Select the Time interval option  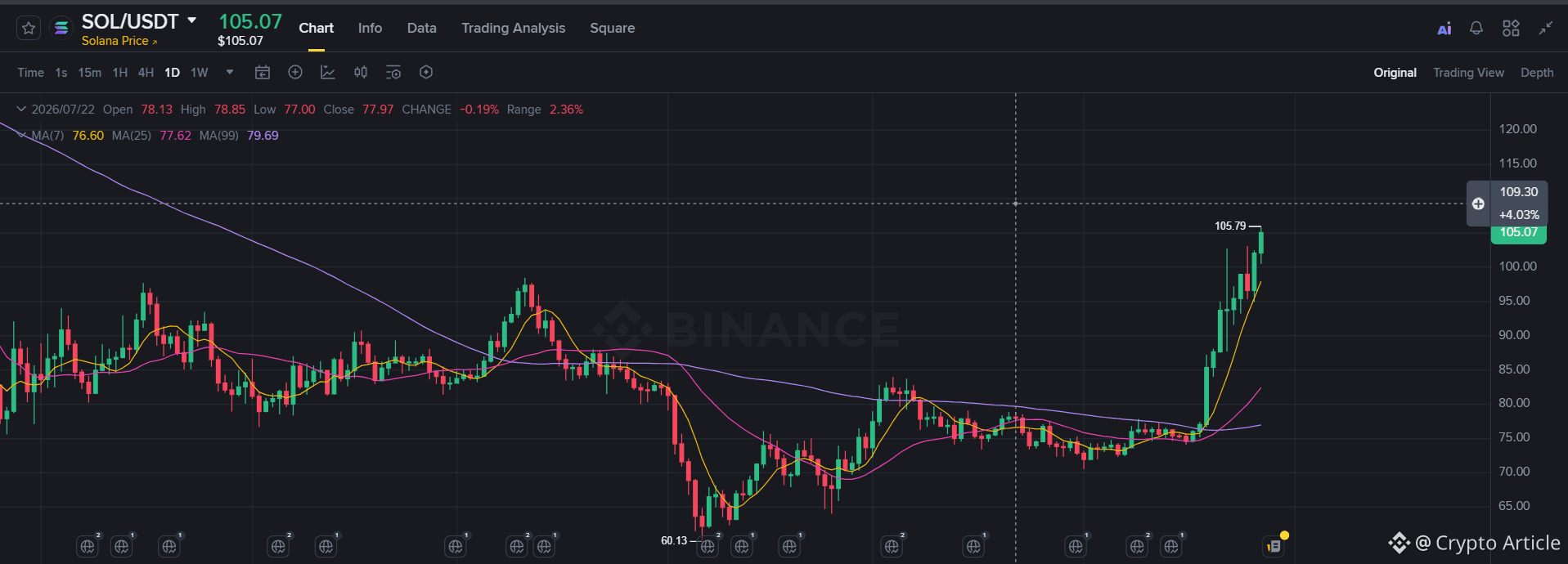31,73
